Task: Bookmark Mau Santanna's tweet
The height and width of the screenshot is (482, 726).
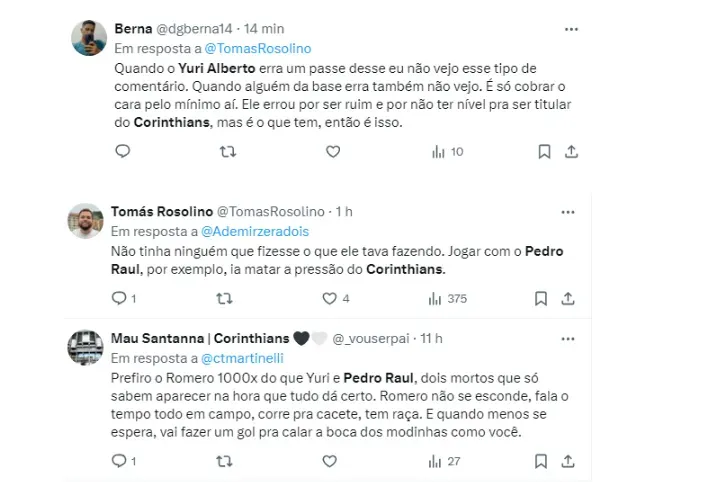Action: pos(544,461)
